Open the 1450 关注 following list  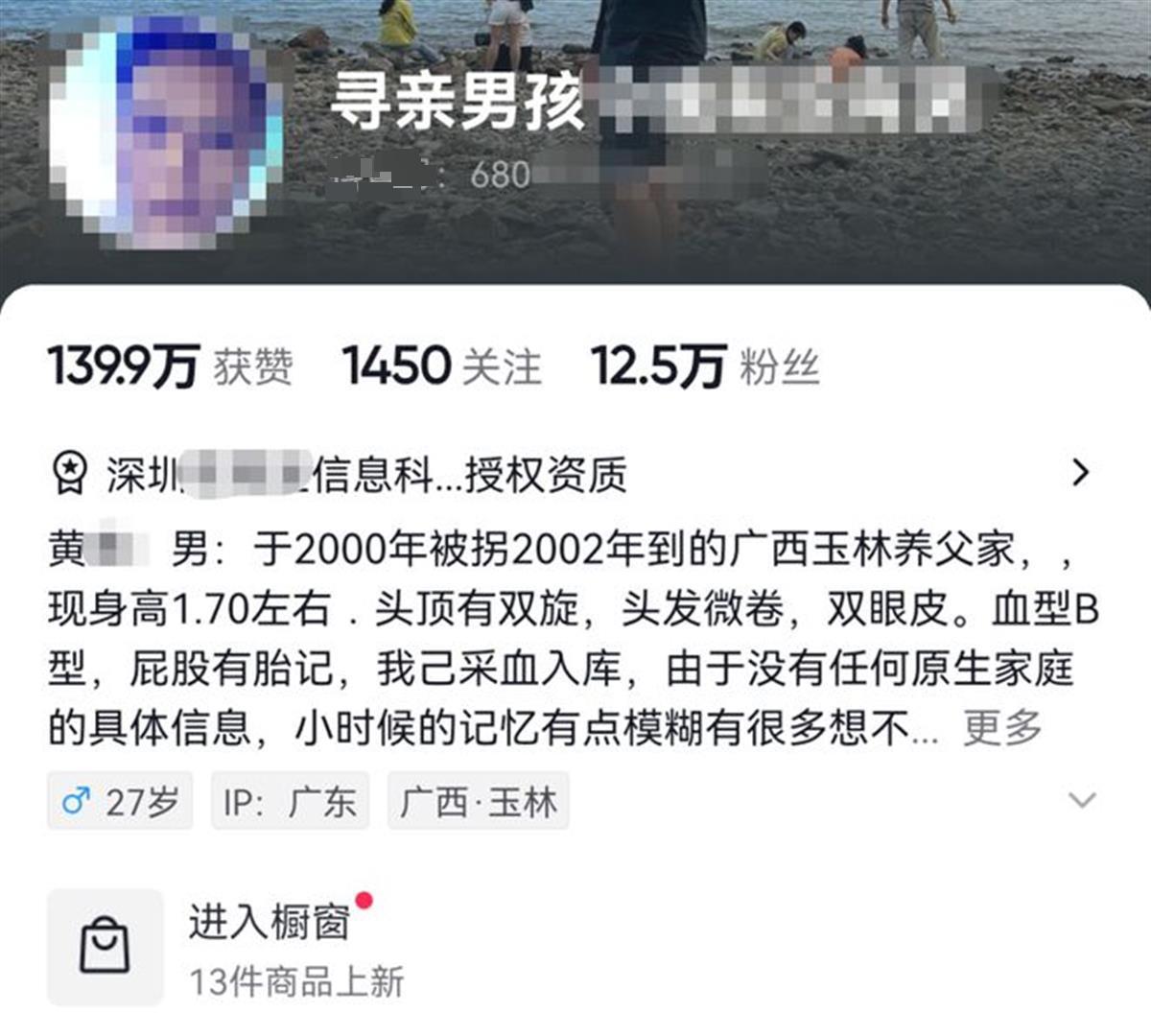point(442,366)
